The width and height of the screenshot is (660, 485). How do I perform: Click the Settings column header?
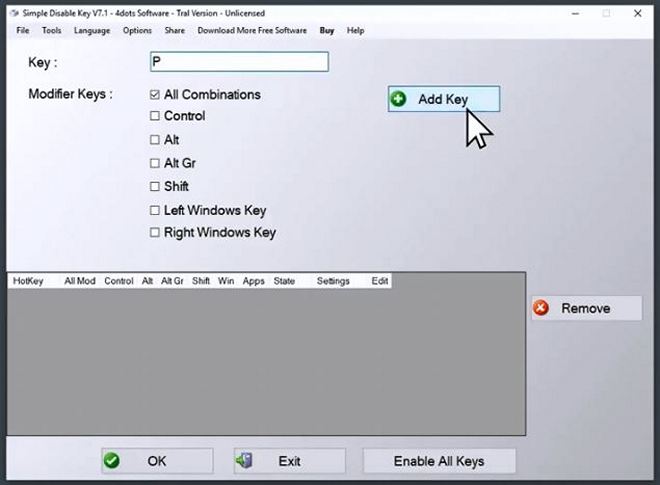coord(333,281)
